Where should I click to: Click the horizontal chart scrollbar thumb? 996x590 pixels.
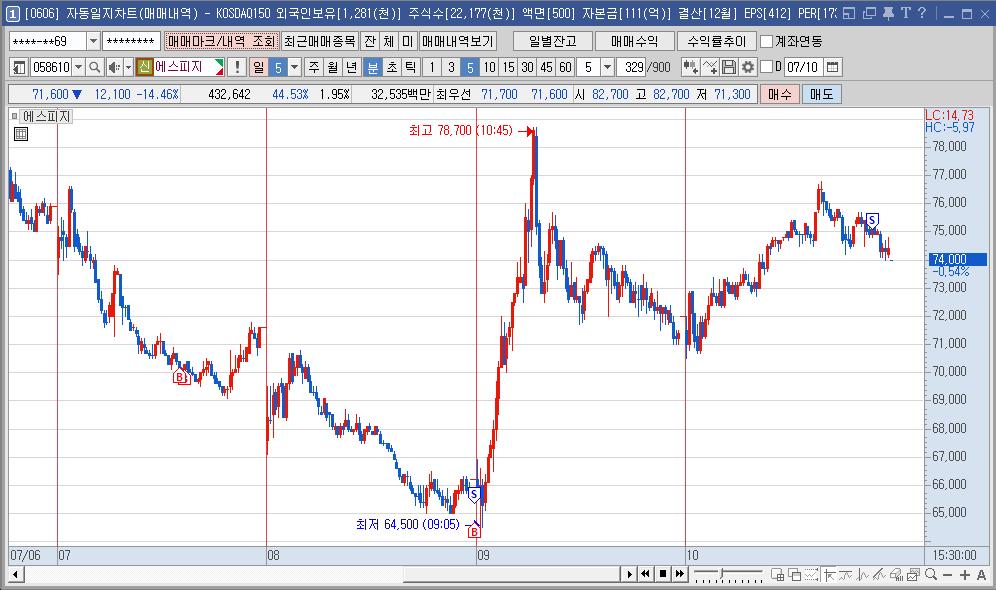[511, 574]
